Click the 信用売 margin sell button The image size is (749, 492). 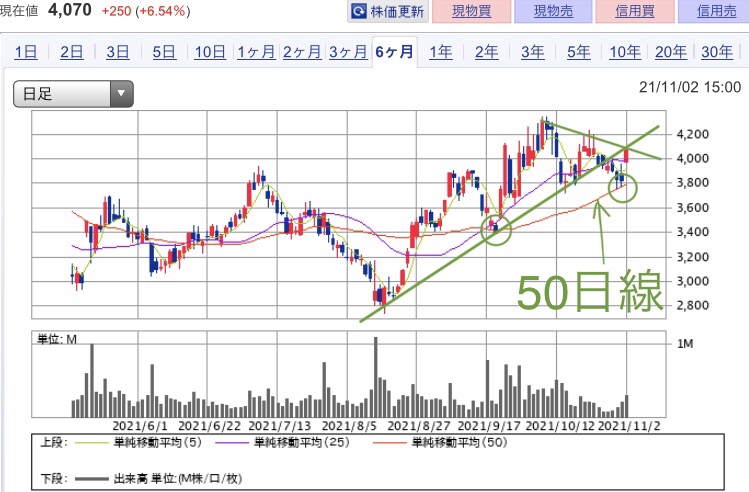coord(713,13)
